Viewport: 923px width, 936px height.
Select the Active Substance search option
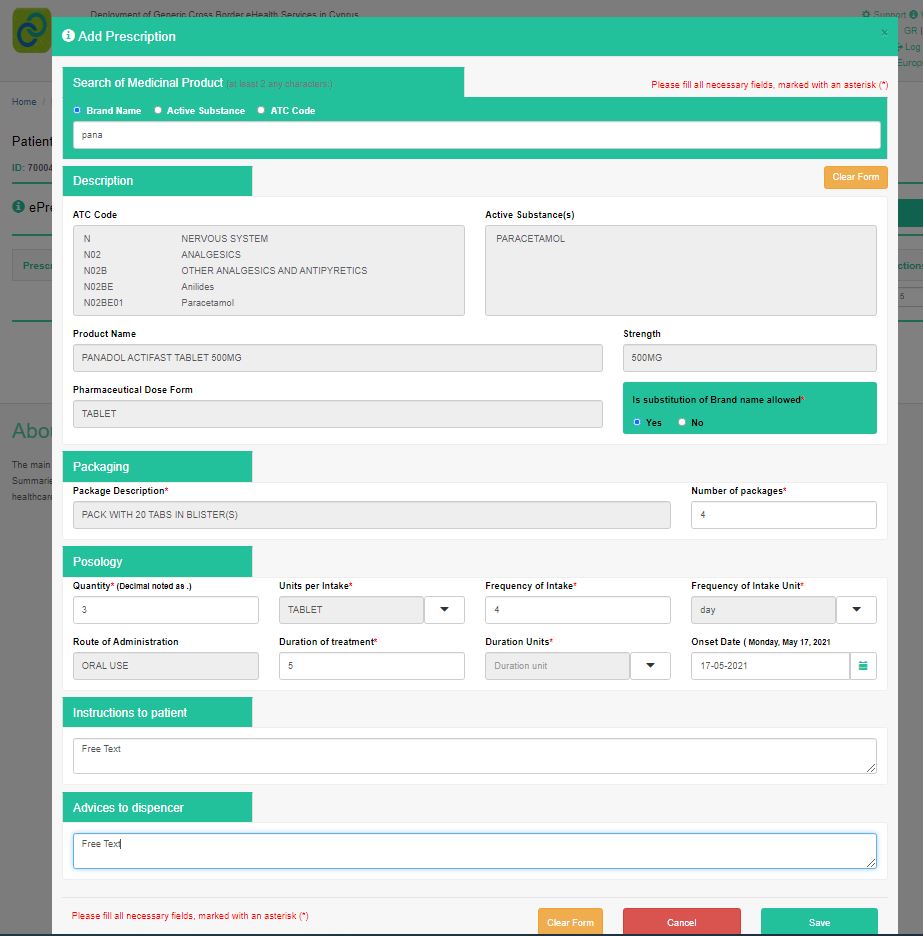pos(158,111)
